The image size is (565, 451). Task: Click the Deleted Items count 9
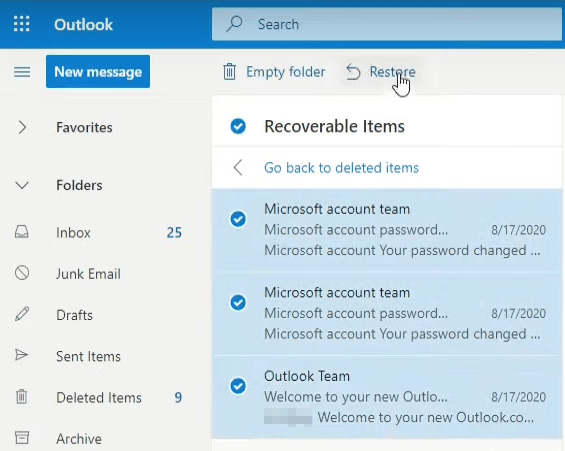[178, 398]
